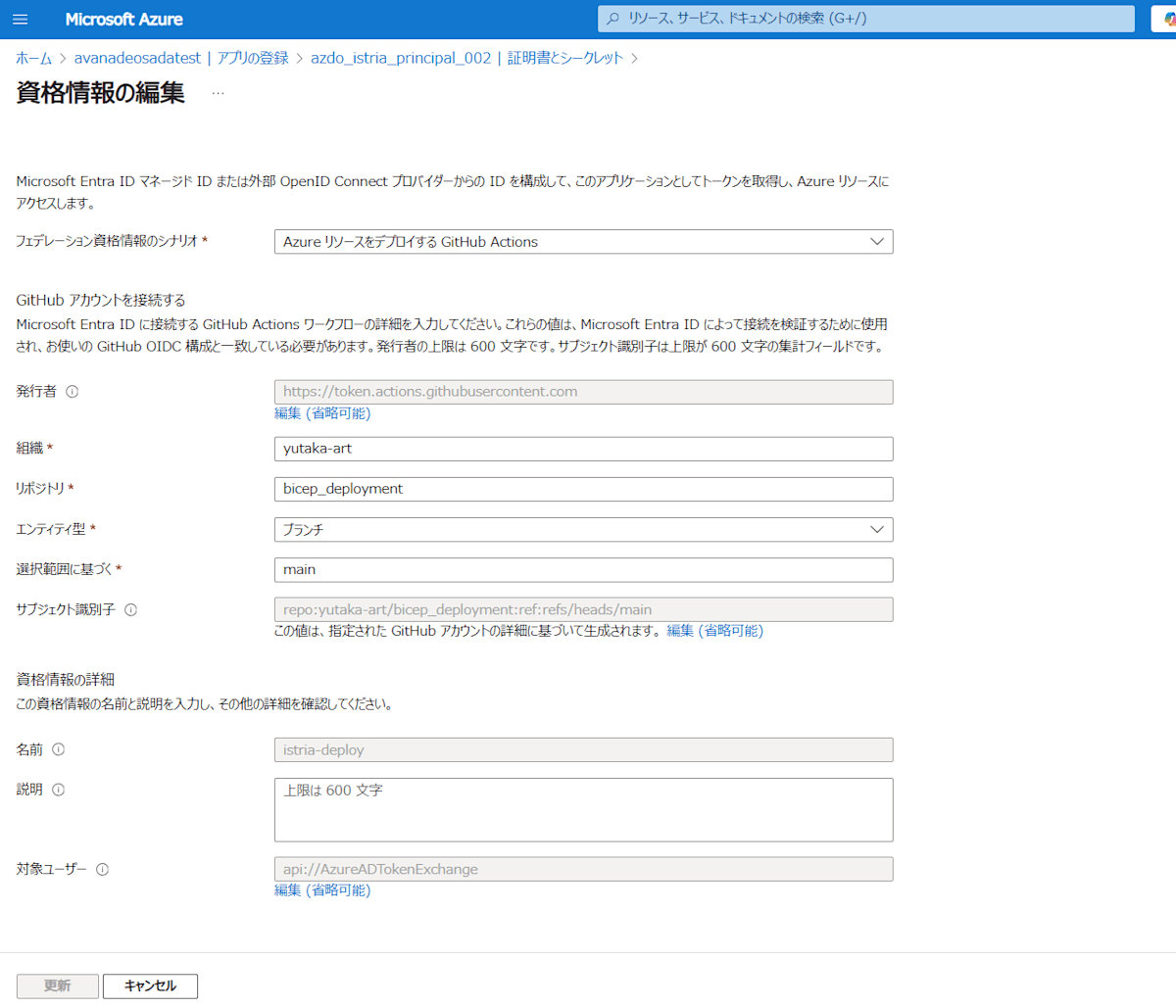Click the 名前 field showing istria-deploy
The height and width of the screenshot is (1008, 1176).
point(583,750)
